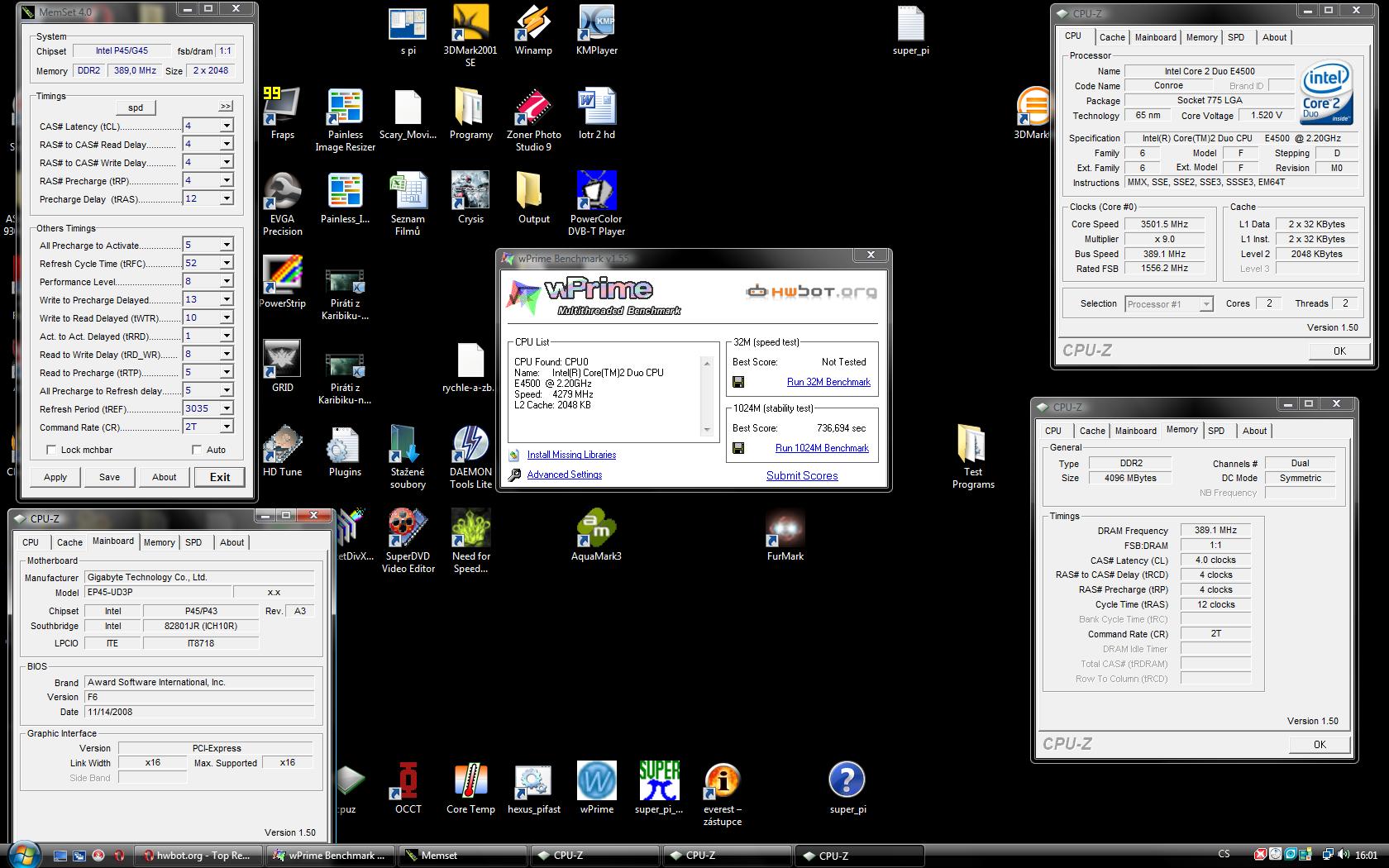The image size is (1389, 868).
Task: Click OK in memory CPU-Z window
Action: [1320, 744]
